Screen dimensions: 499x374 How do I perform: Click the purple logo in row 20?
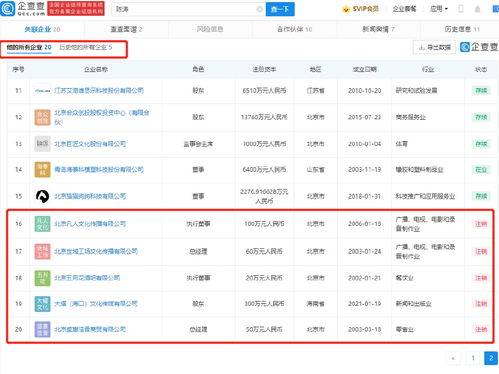(x=42, y=329)
